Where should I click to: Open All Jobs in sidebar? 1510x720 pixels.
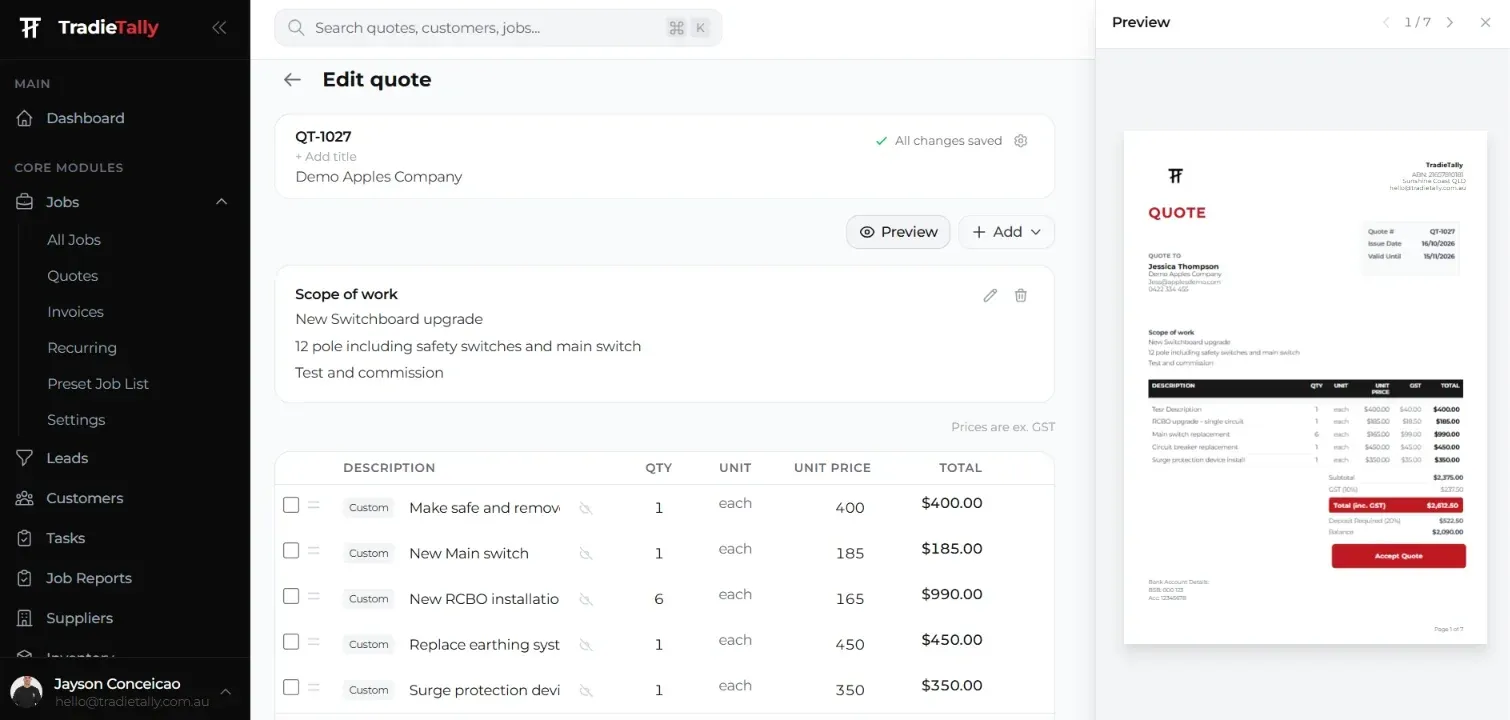coord(74,240)
